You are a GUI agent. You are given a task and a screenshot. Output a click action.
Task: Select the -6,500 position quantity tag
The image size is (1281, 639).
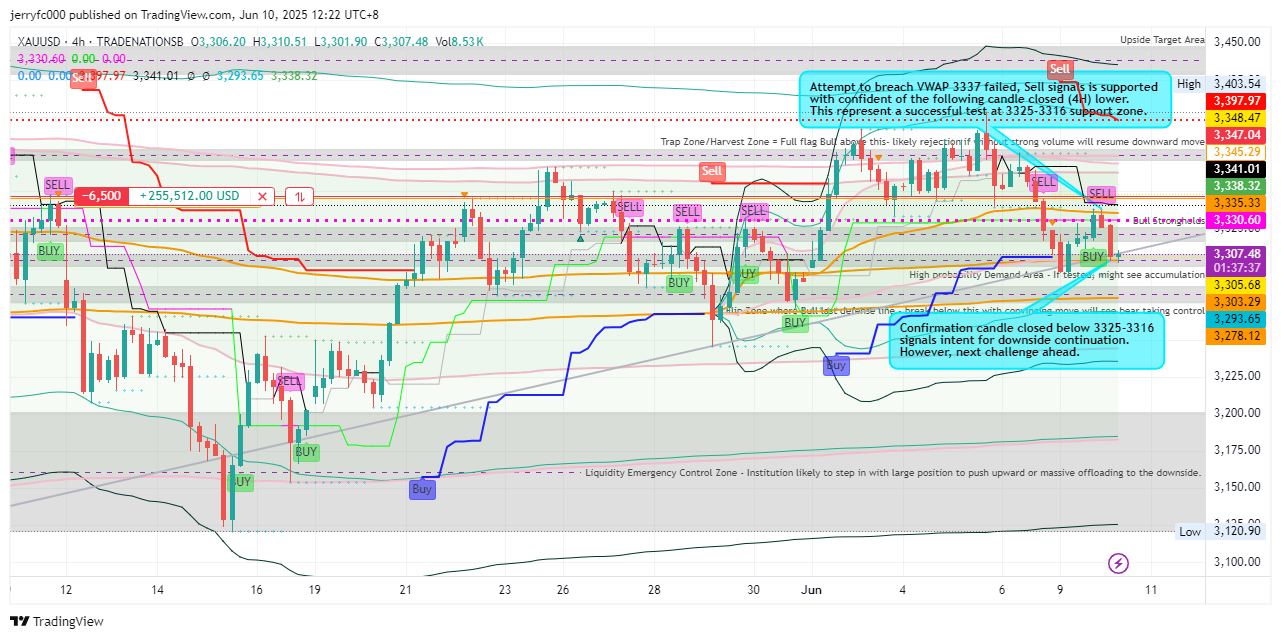[x=102, y=197]
